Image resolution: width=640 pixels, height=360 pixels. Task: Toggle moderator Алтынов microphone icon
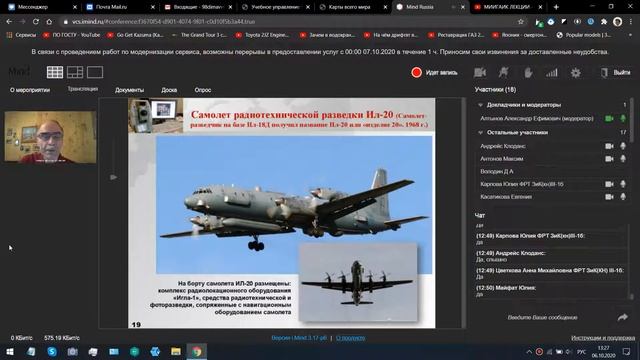click(x=623, y=118)
